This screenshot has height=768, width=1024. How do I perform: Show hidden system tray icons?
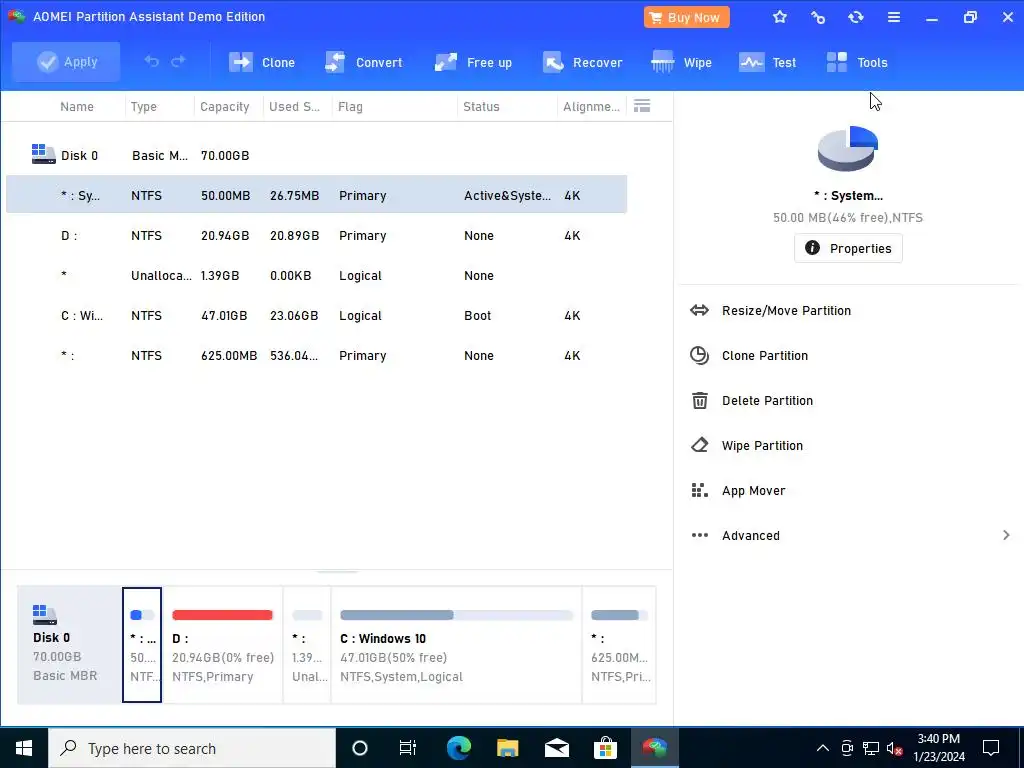[823, 748]
